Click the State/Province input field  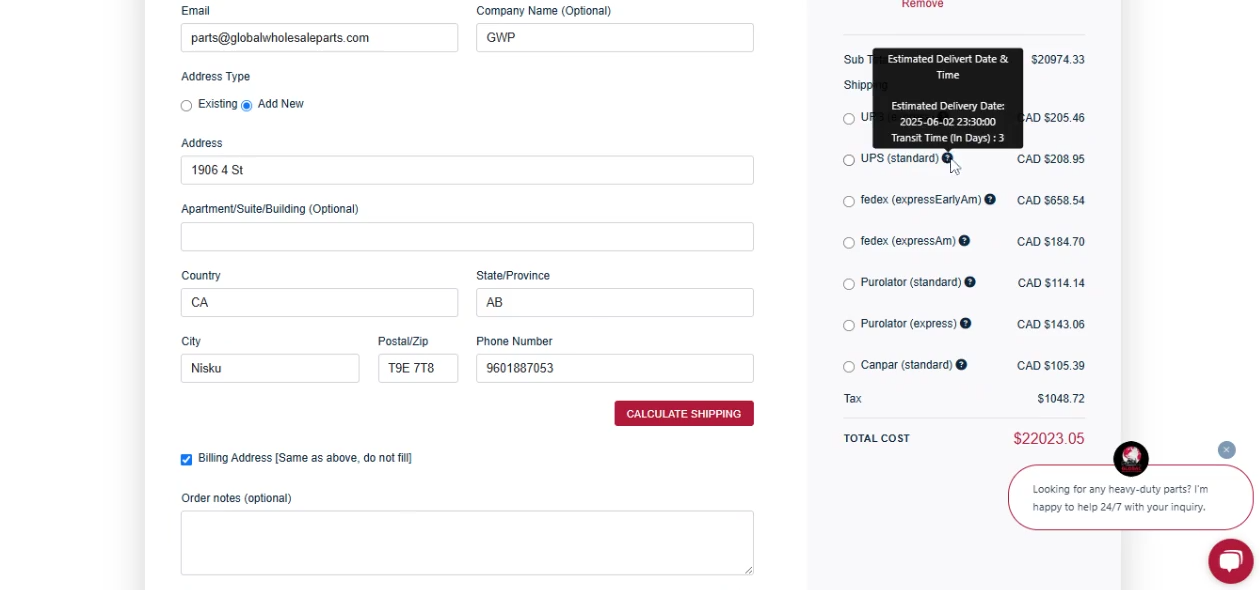coord(614,303)
